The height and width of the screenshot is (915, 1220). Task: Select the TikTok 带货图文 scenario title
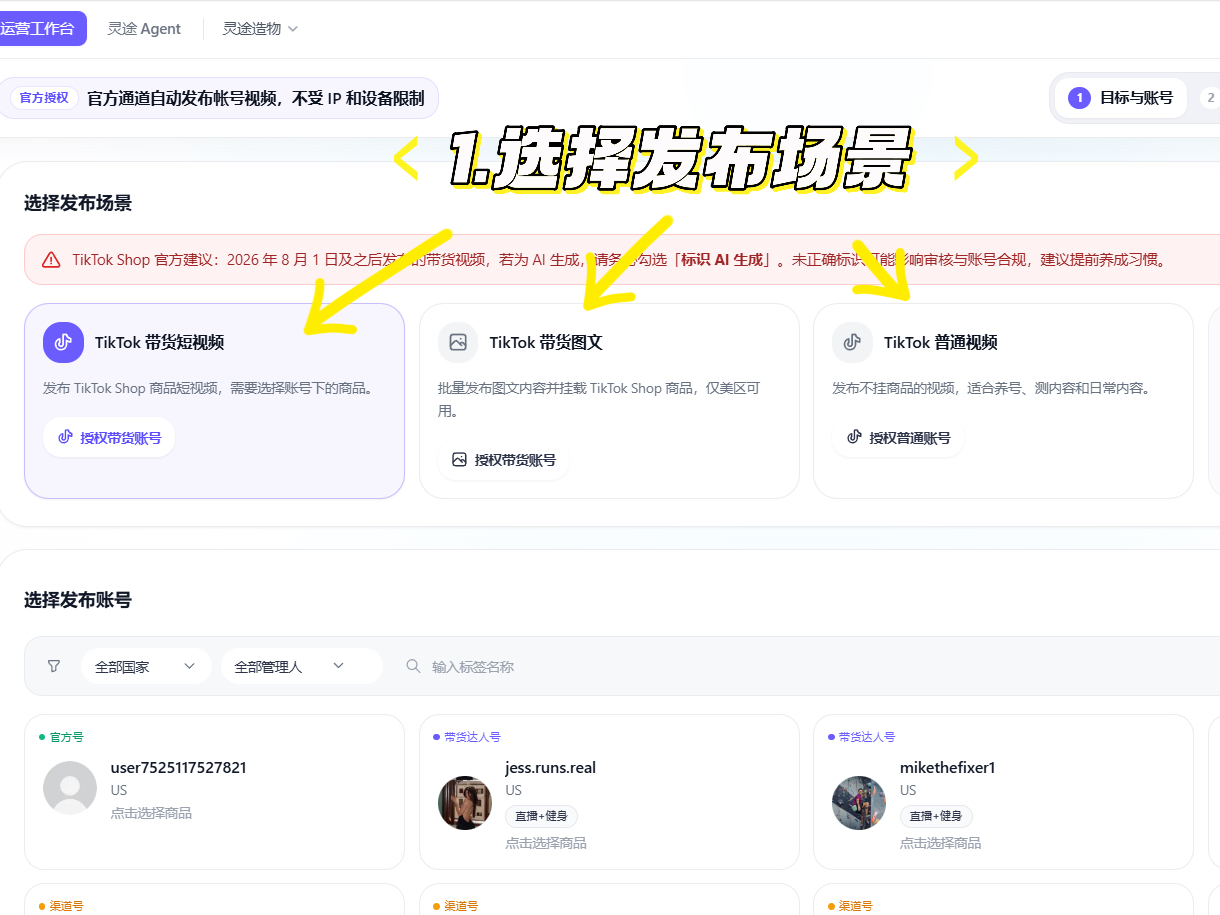546,342
